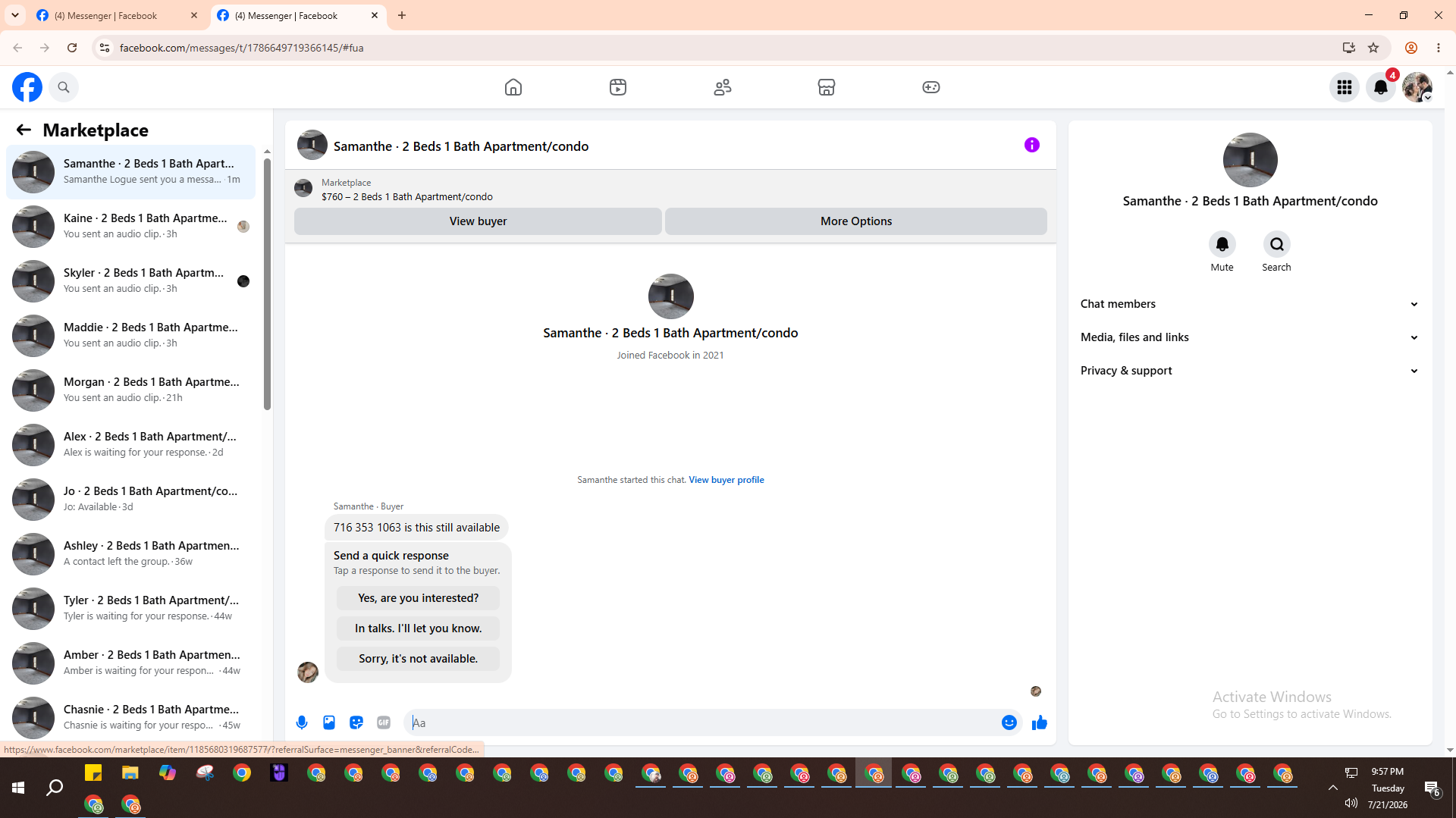
Task: Open the Morgan conversation
Action: coord(130,390)
